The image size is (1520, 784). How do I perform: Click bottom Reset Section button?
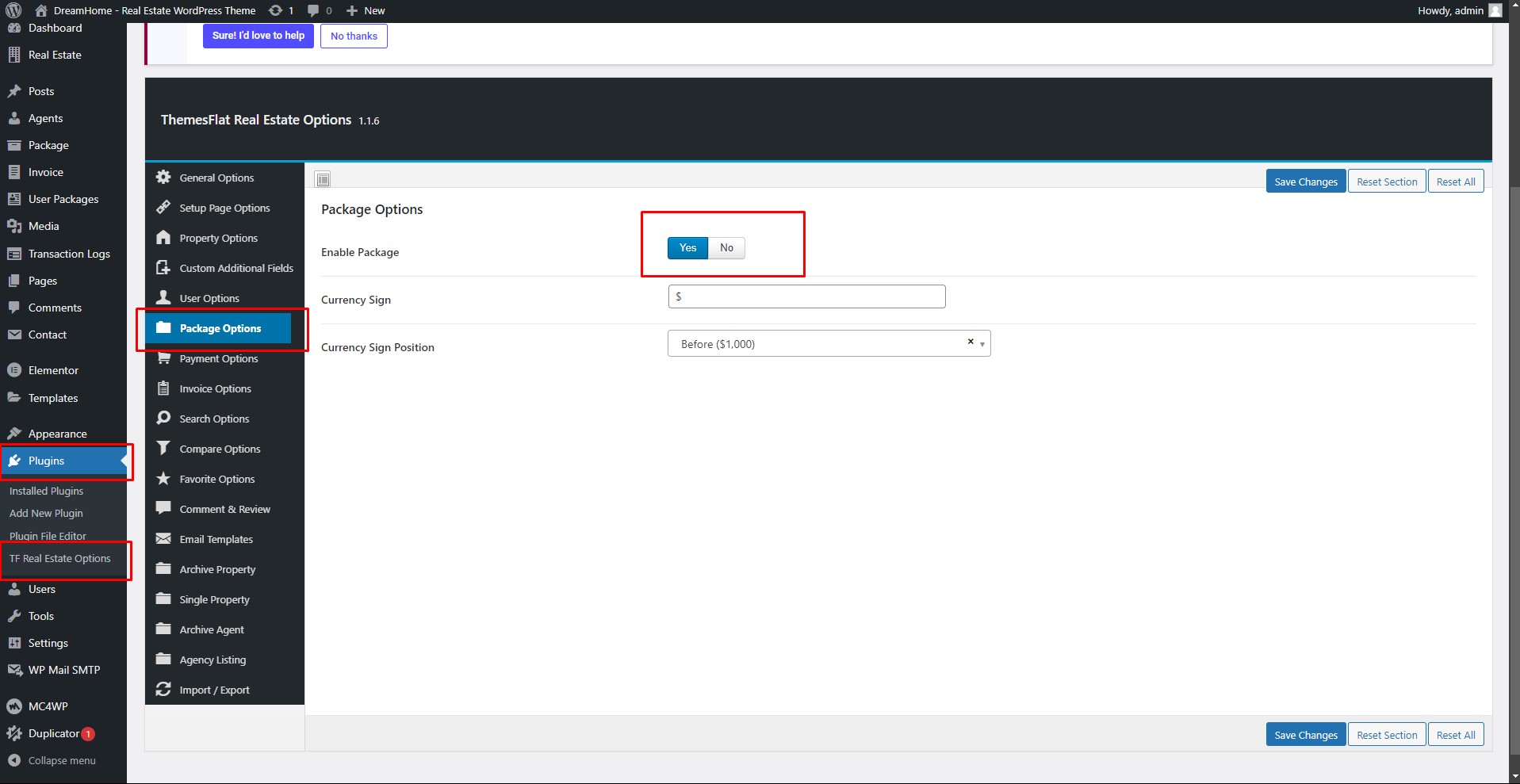(x=1387, y=735)
